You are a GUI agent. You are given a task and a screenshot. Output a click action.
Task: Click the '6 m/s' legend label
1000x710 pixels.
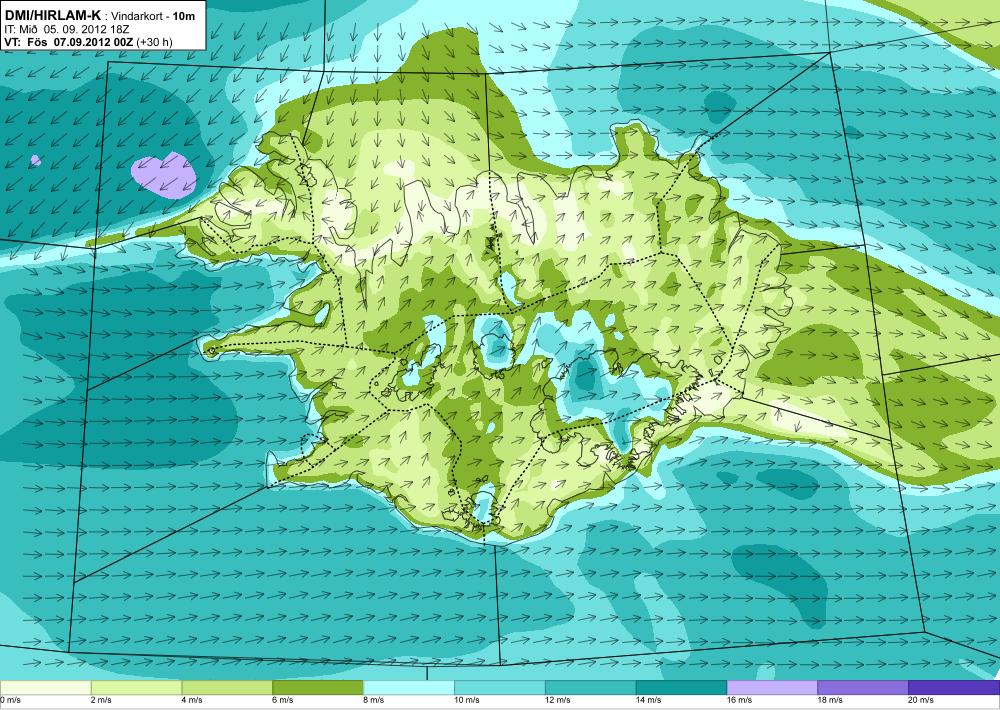[284, 700]
